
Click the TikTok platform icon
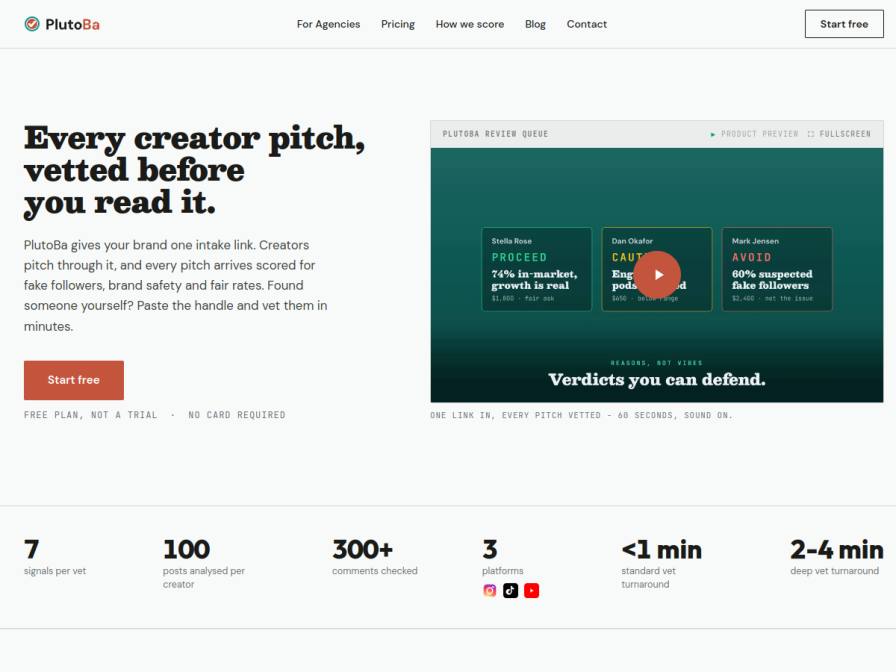click(510, 590)
